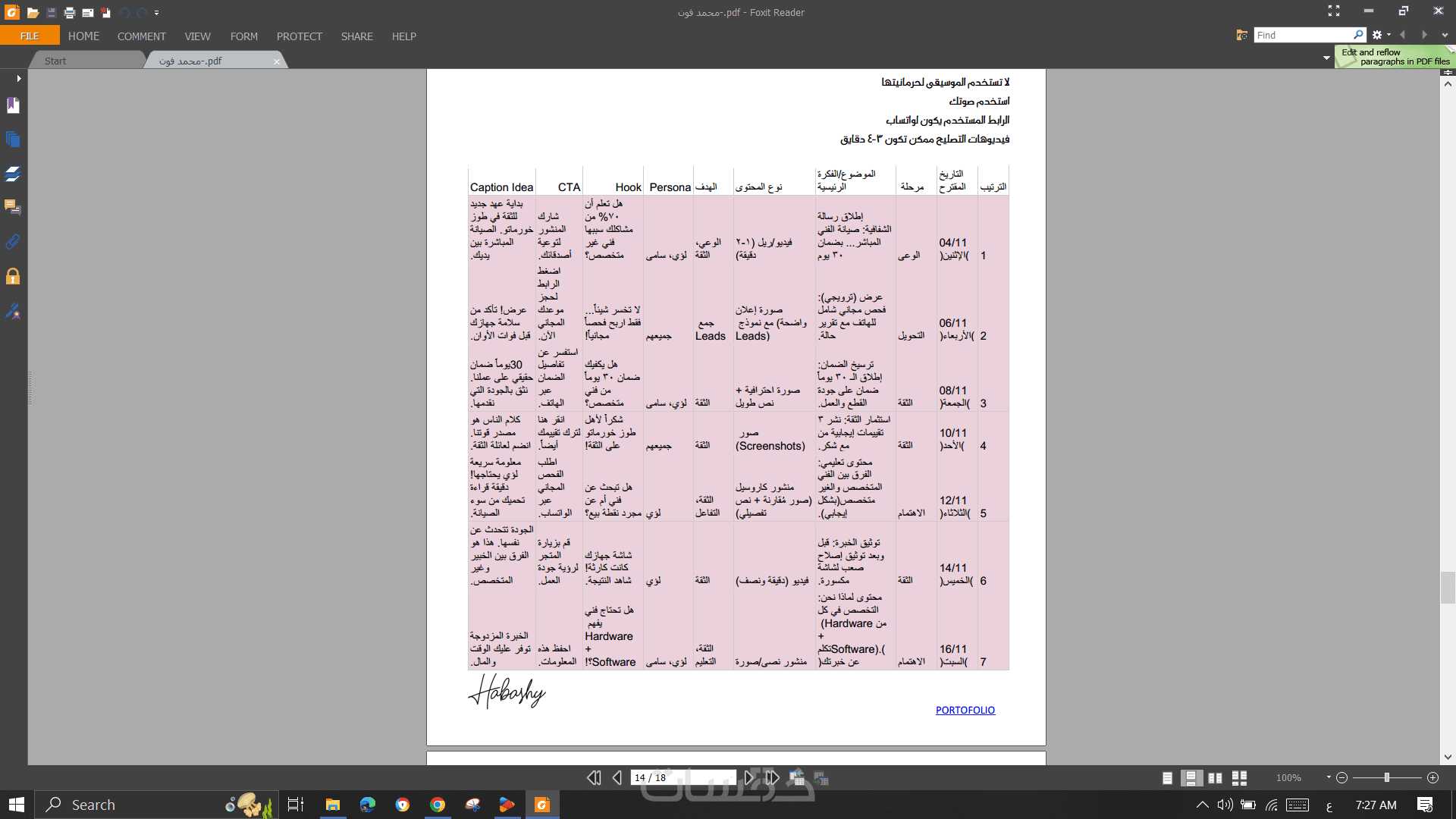
Task: Click the Open folder icon
Action: click(x=33, y=12)
